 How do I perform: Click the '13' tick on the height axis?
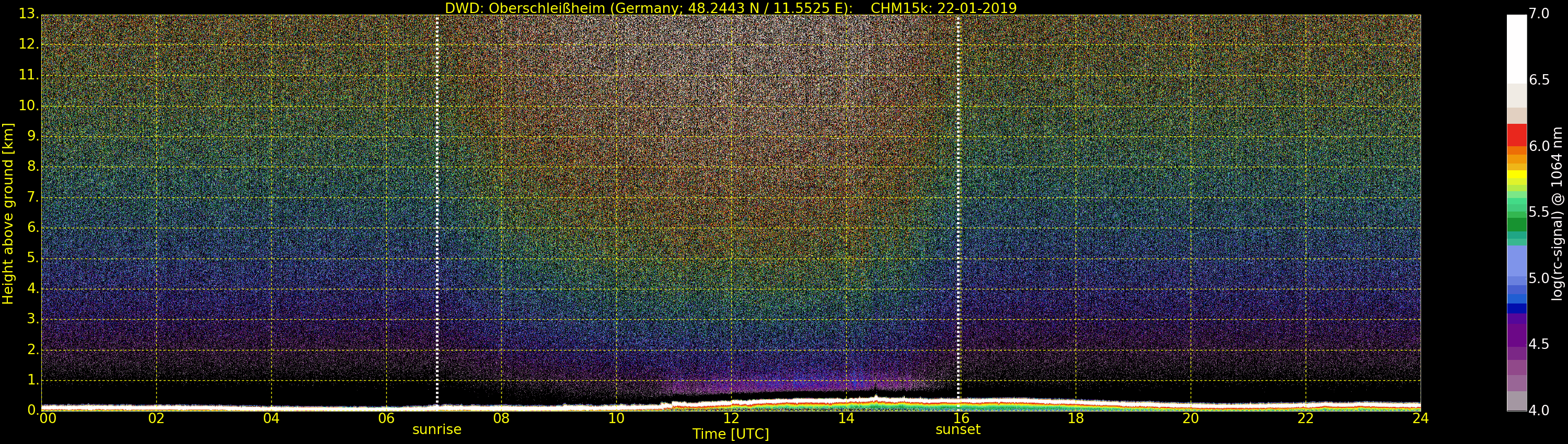pyautogui.click(x=28, y=14)
